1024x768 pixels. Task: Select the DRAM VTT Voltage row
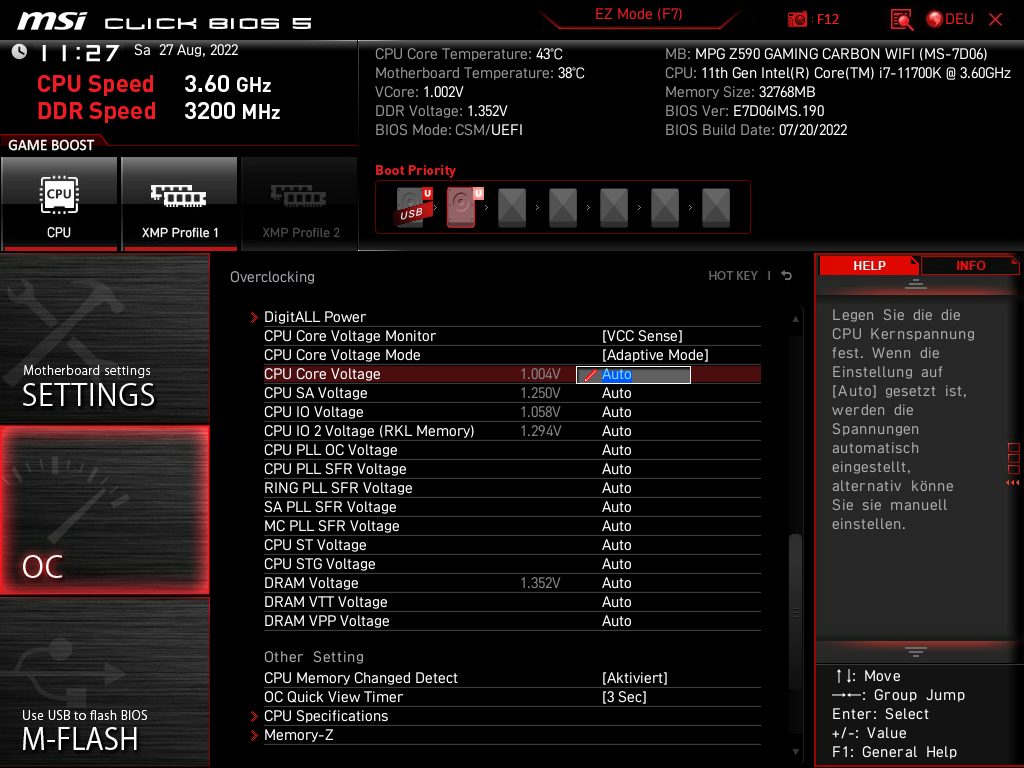(512, 602)
